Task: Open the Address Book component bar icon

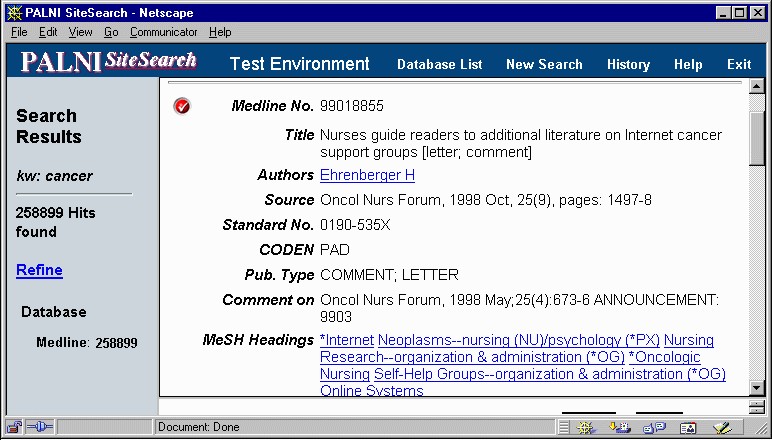Action: 688,427
